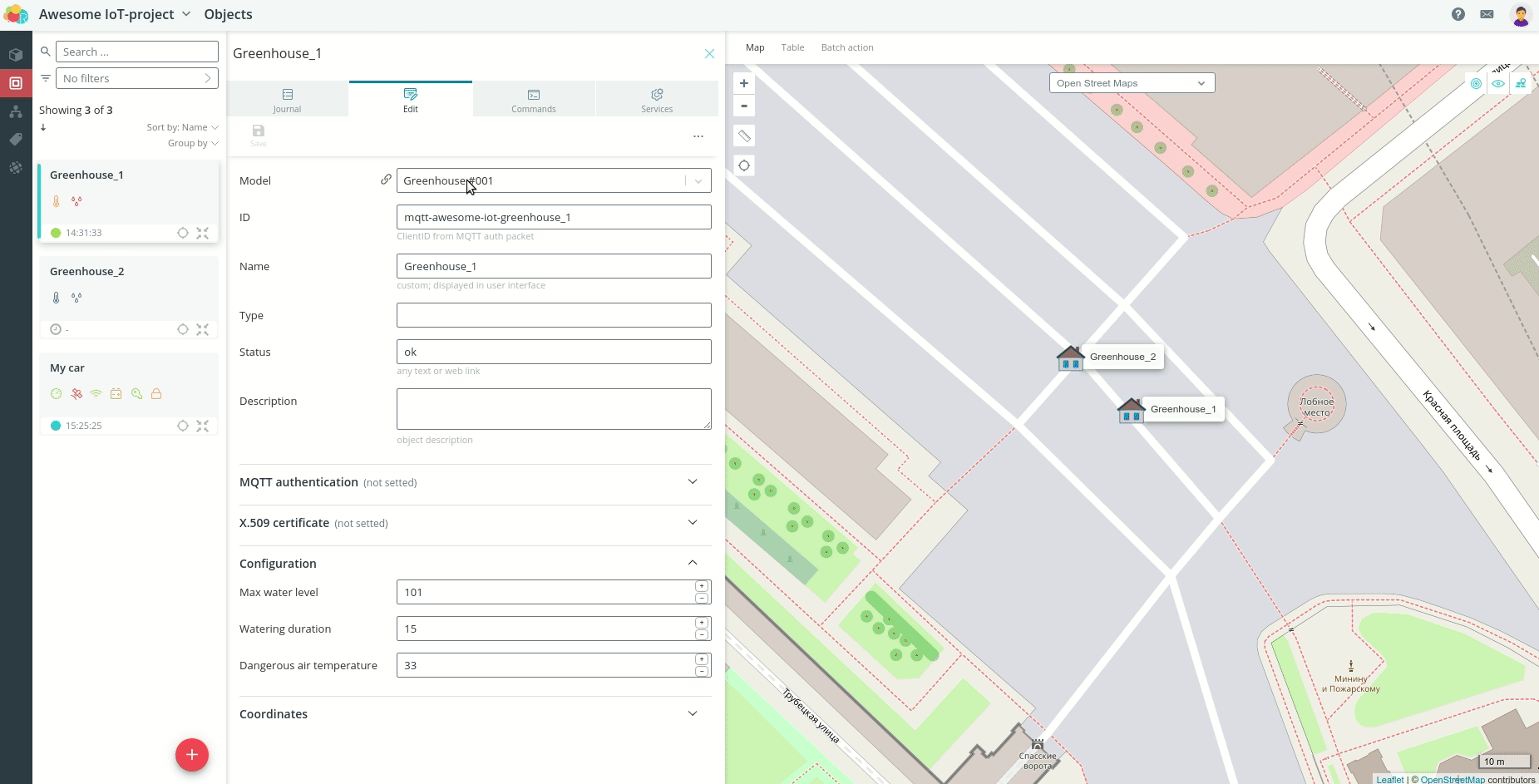The image size is (1539, 784).
Task: Toggle sort direction arrow
Action: pyautogui.click(x=43, y=127)
